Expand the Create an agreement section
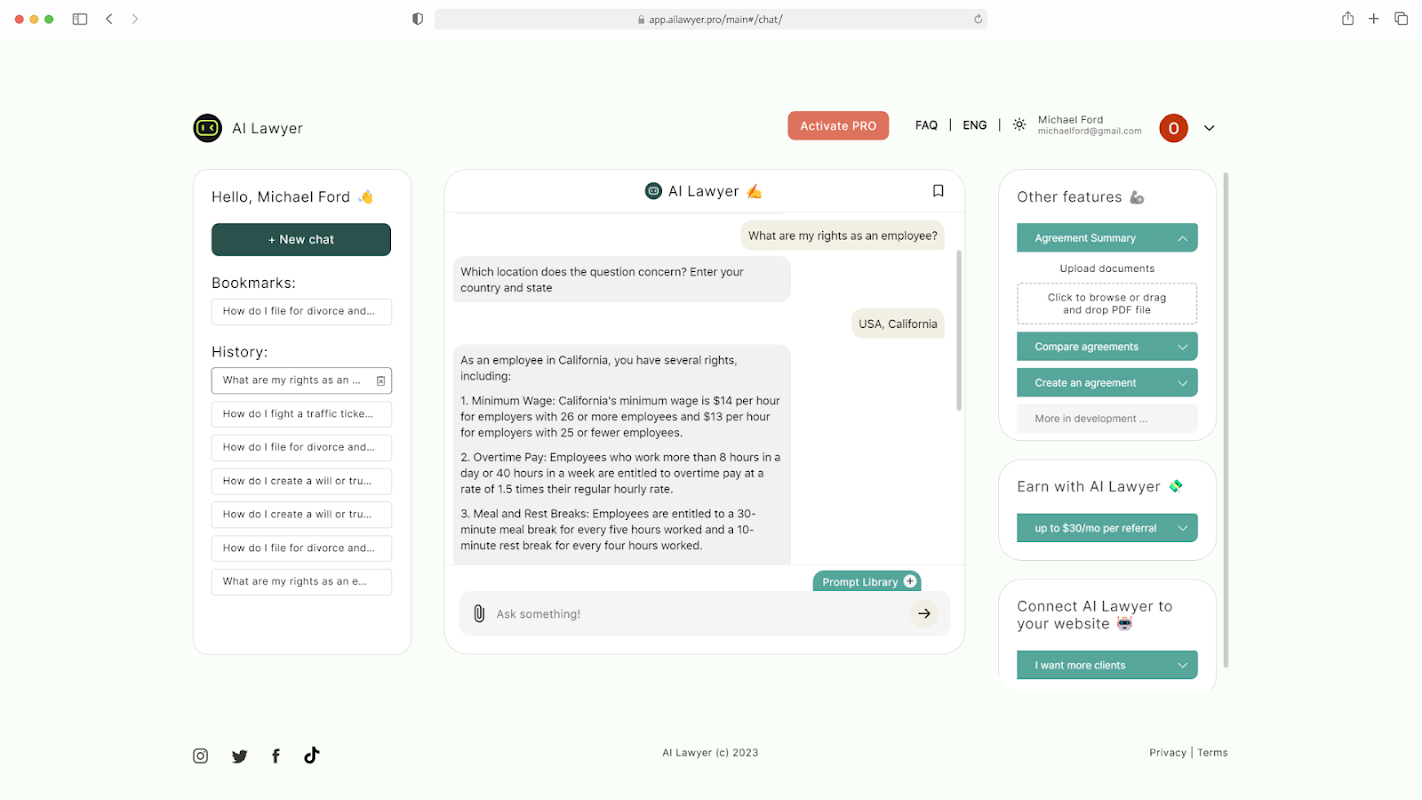The width and height of the screenshot is (1422, 800). pyautogui.click(x=1107, y=383)
